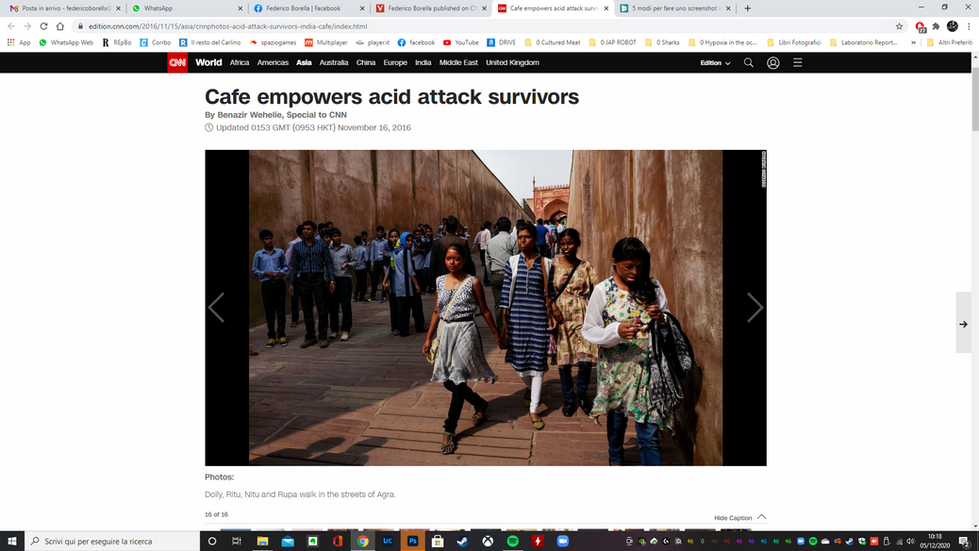Open the CNN search magnifier icon
979x551 pixels.
click(748, 62)
